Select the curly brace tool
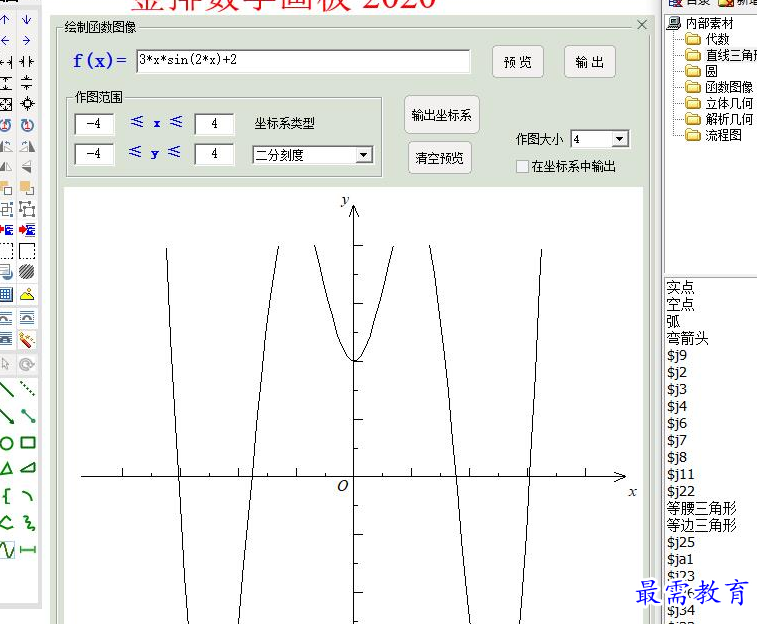Viewport: 757px width, 624px height. point(6,495)
